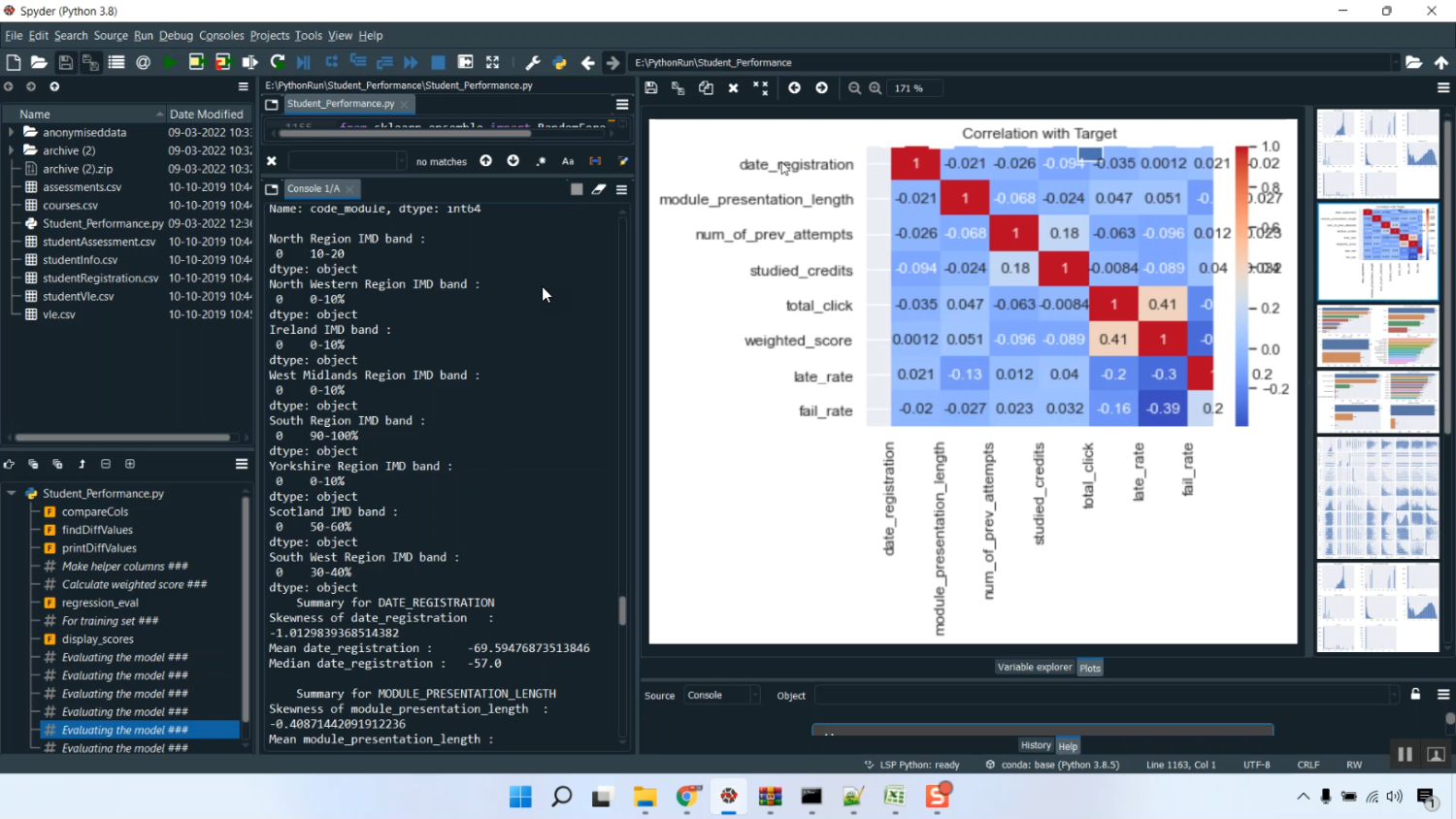The image size is (1456, 819).
Task: Remove all plots from the plots pane
Action: [761, 88]
